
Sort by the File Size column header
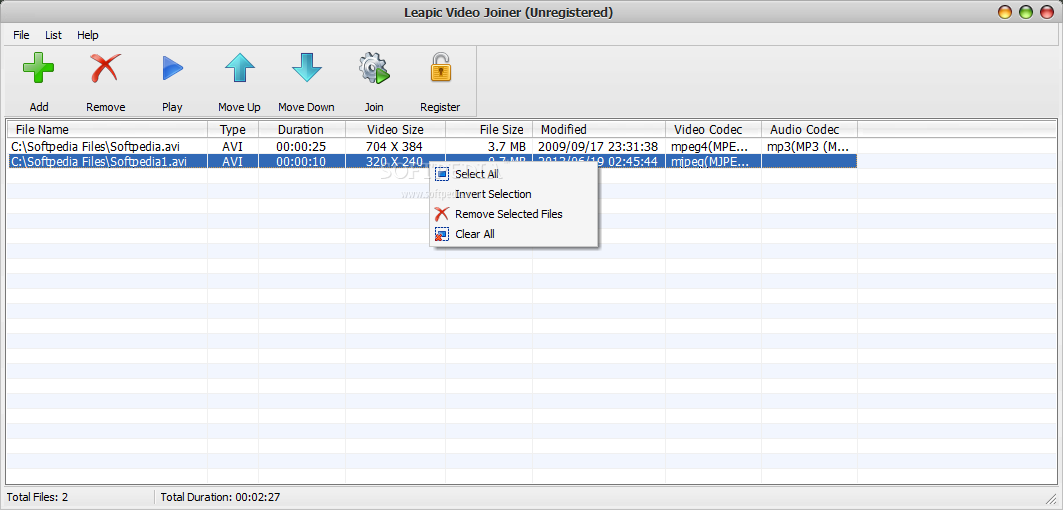pyautogui.click(x=489, y=130)
